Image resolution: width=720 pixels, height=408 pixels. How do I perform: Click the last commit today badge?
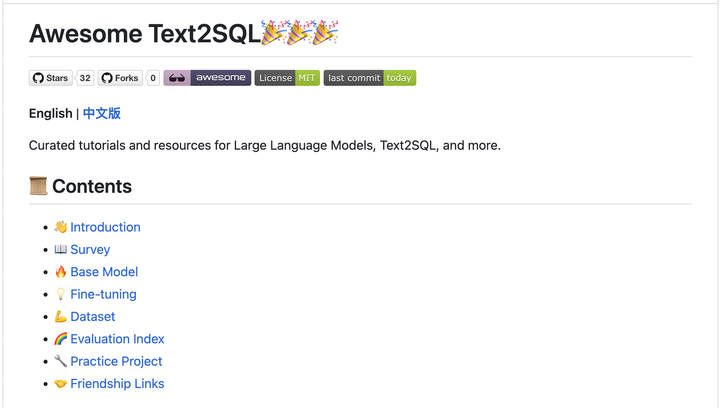369,78
